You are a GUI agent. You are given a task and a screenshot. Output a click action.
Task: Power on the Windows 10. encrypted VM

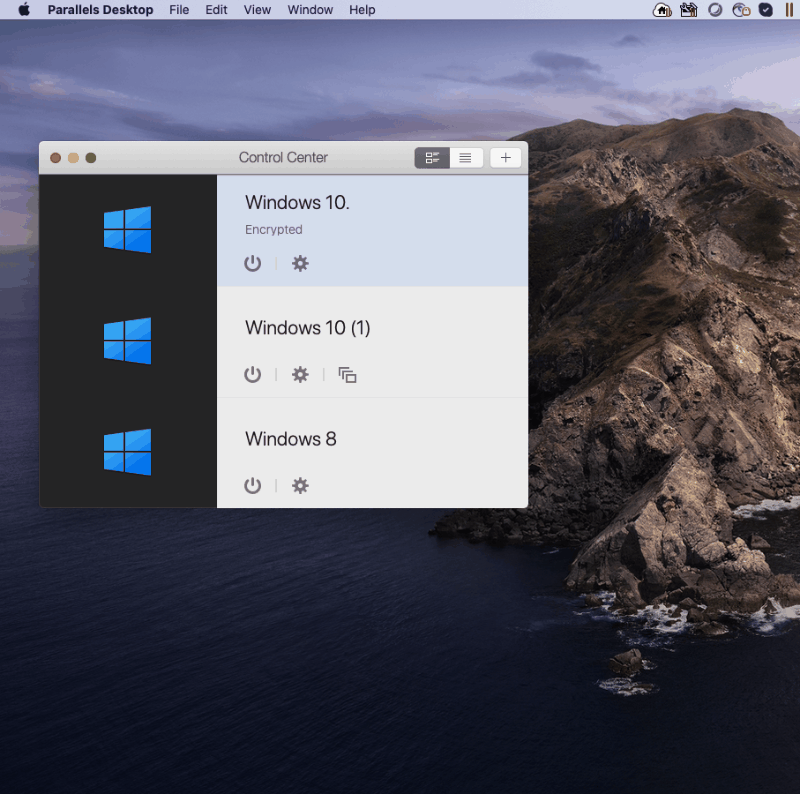253,263
